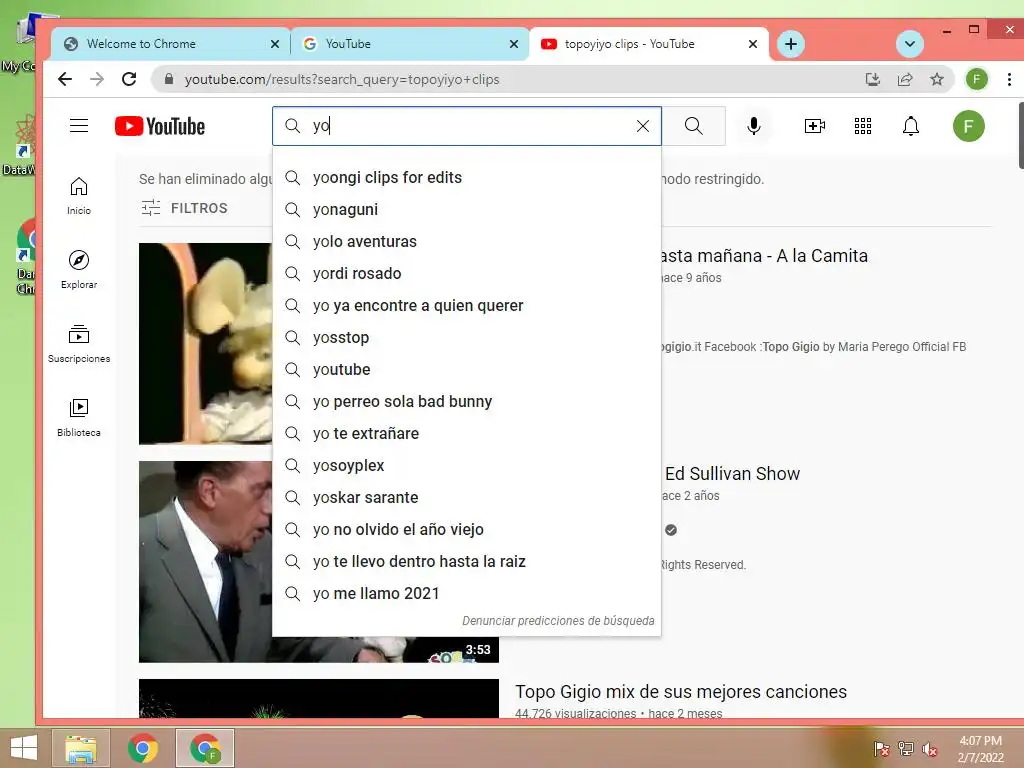Click the page vertical scrollbar
Screen dimensions: 1024x768
click(1021, 135)
